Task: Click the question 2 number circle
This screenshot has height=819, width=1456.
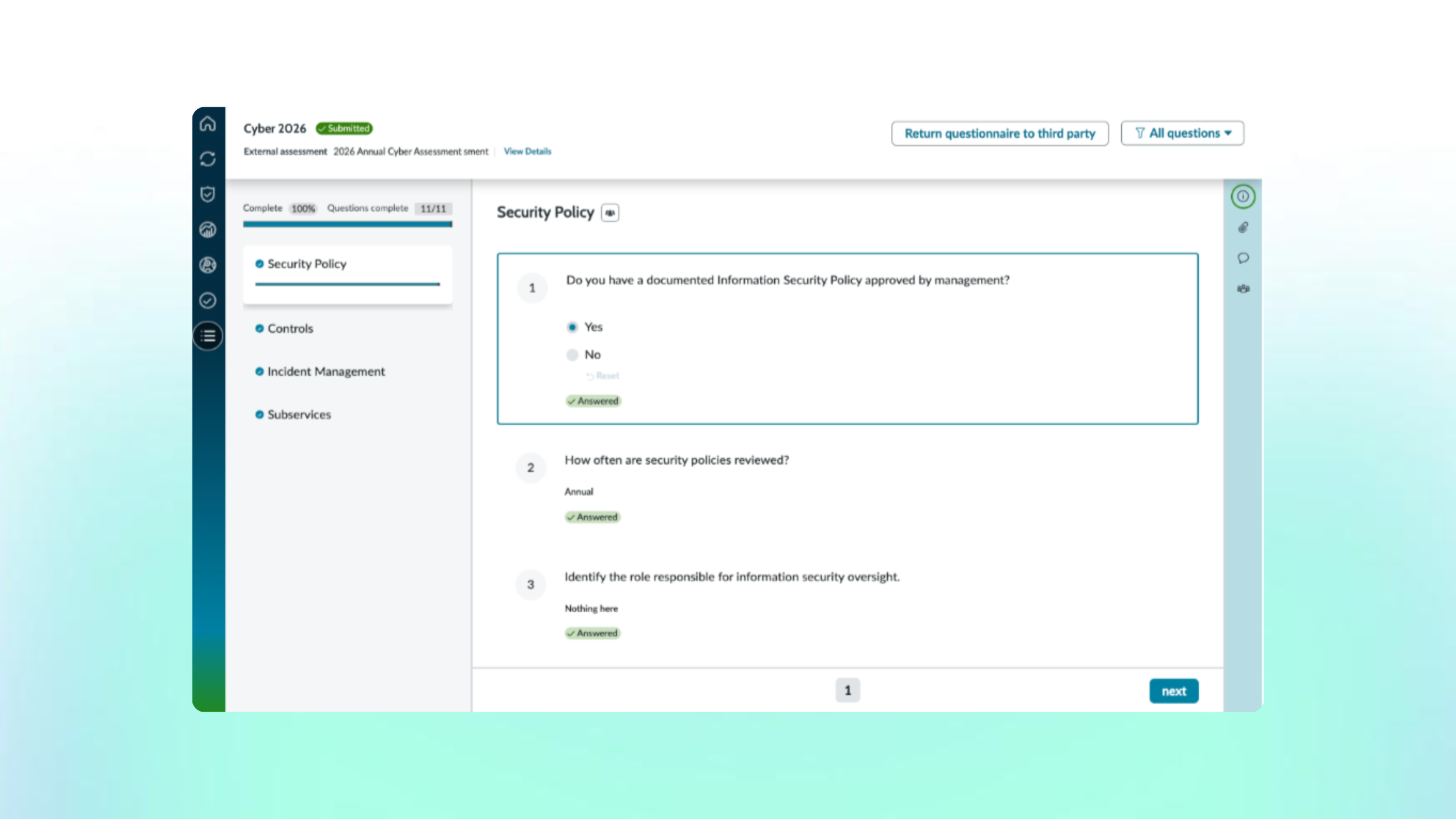Action: [x=530, y=468]
